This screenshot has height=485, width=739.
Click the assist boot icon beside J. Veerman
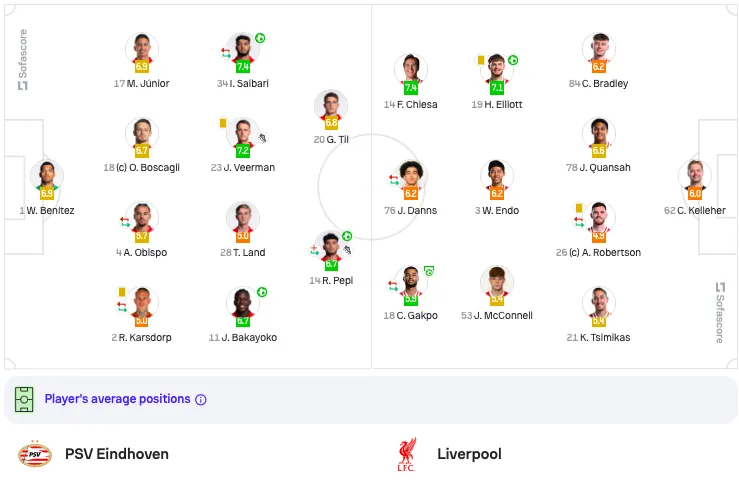point(262,138)
